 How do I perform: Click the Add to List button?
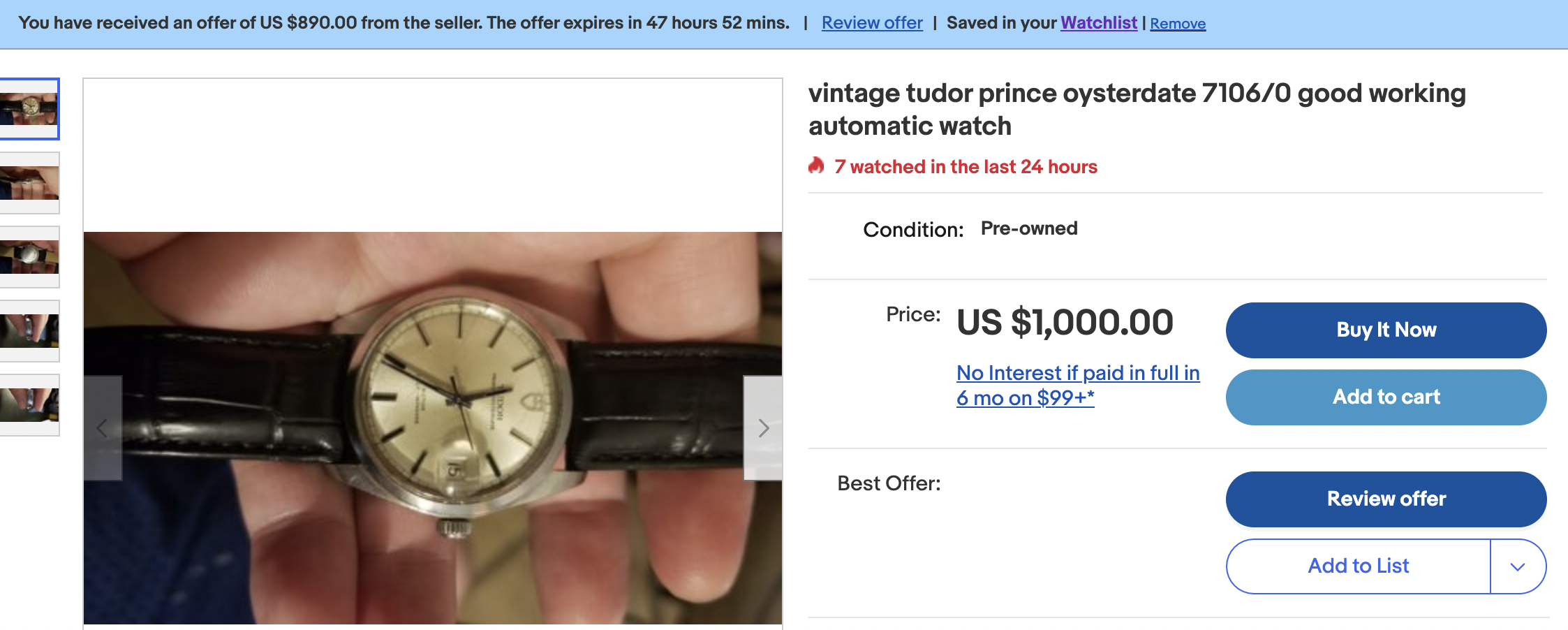pyautogui.click(x=1358, y=566)
